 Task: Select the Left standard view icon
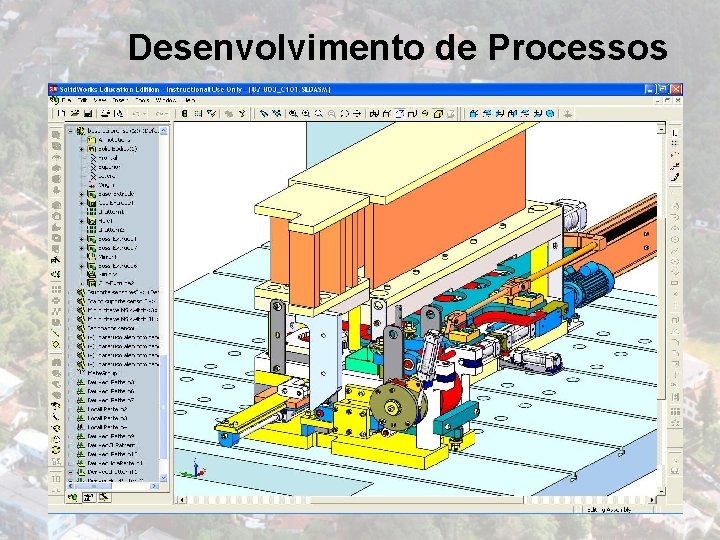point(500,113)
